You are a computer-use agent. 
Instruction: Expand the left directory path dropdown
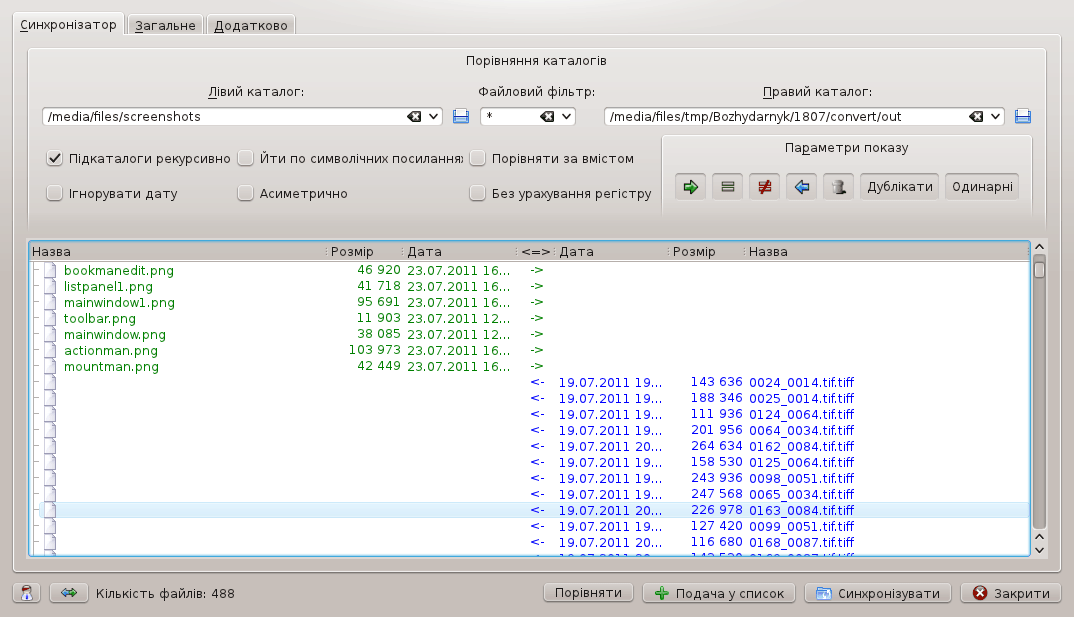pos(434,117)
